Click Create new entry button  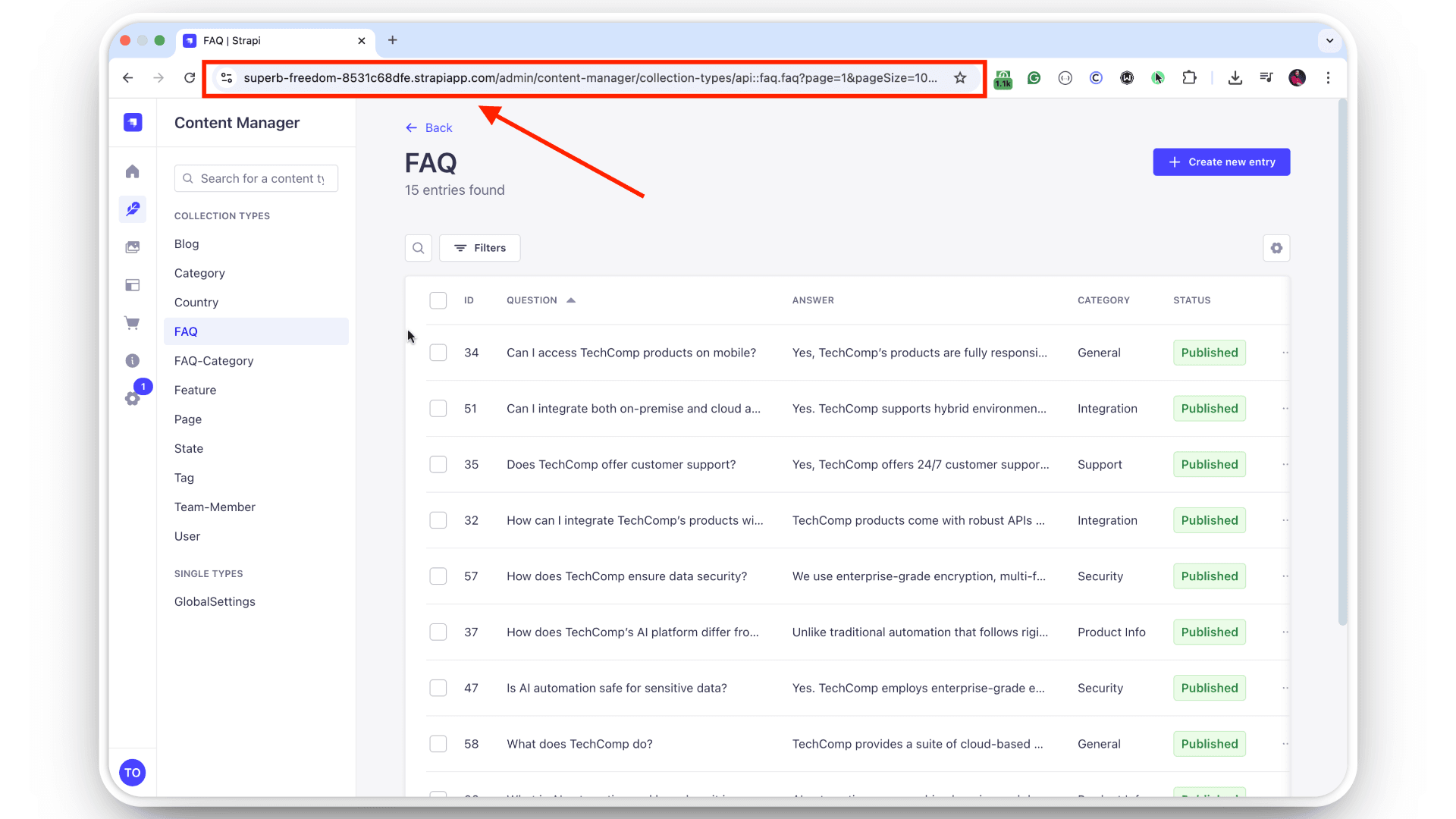[1221, 162]
